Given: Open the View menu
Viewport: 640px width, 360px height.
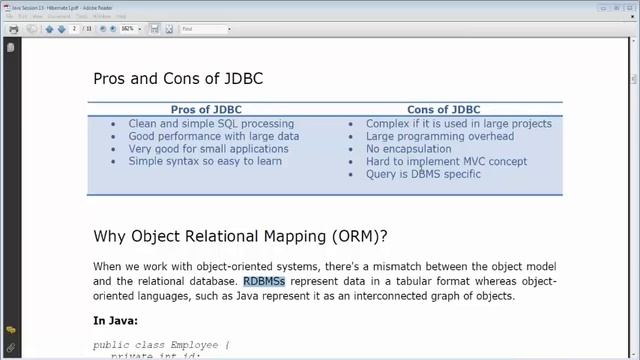Looking at the screenshot, I should (x=37, y=16).
